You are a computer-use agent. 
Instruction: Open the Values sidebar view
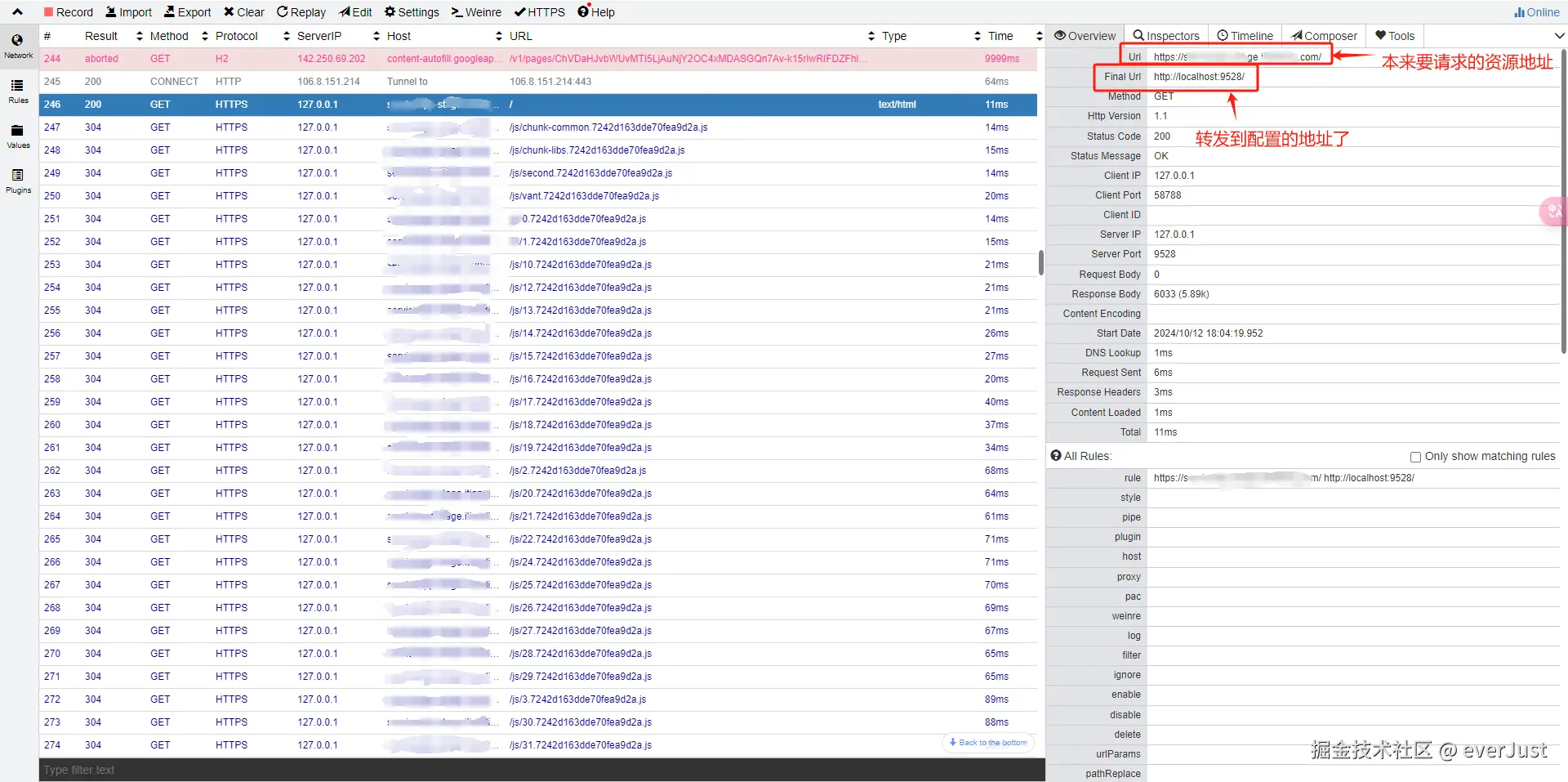18,136
